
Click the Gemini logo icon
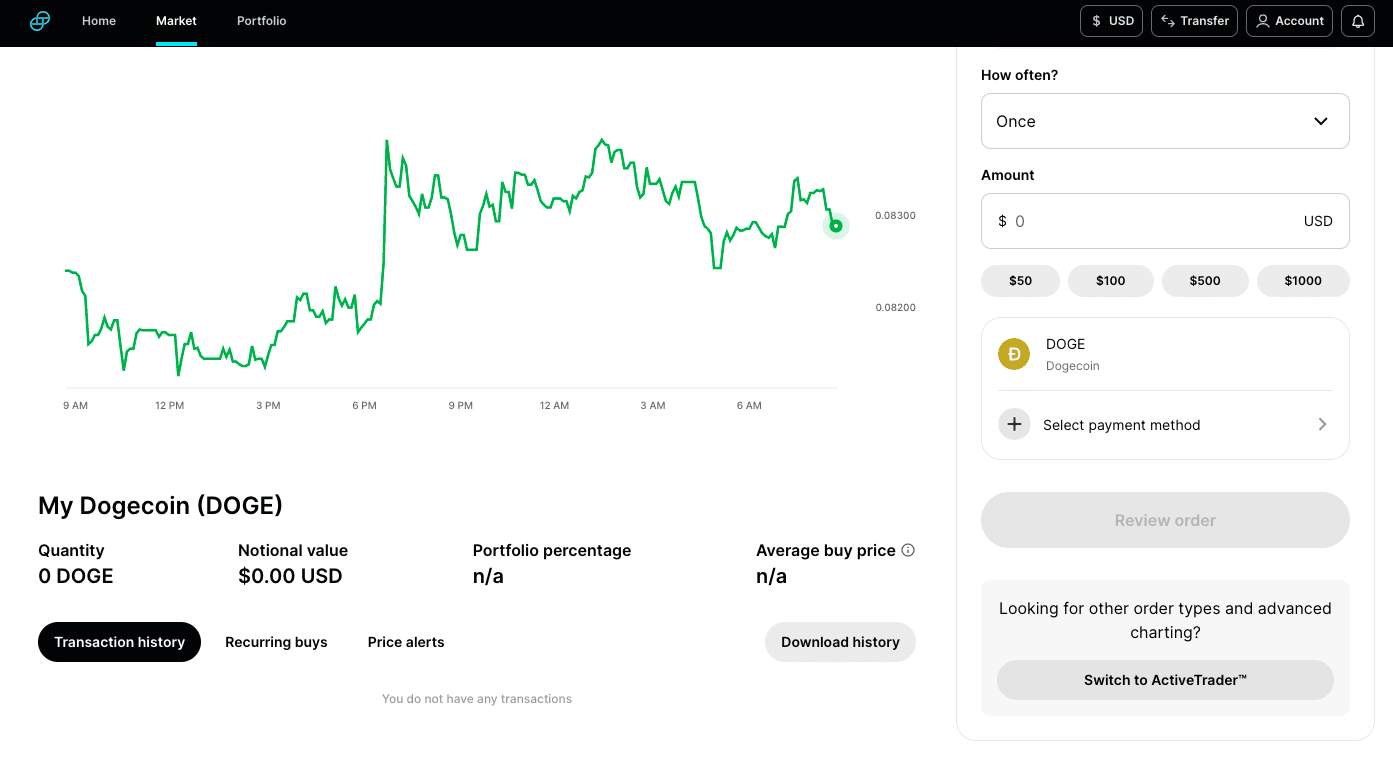point(40,21)
